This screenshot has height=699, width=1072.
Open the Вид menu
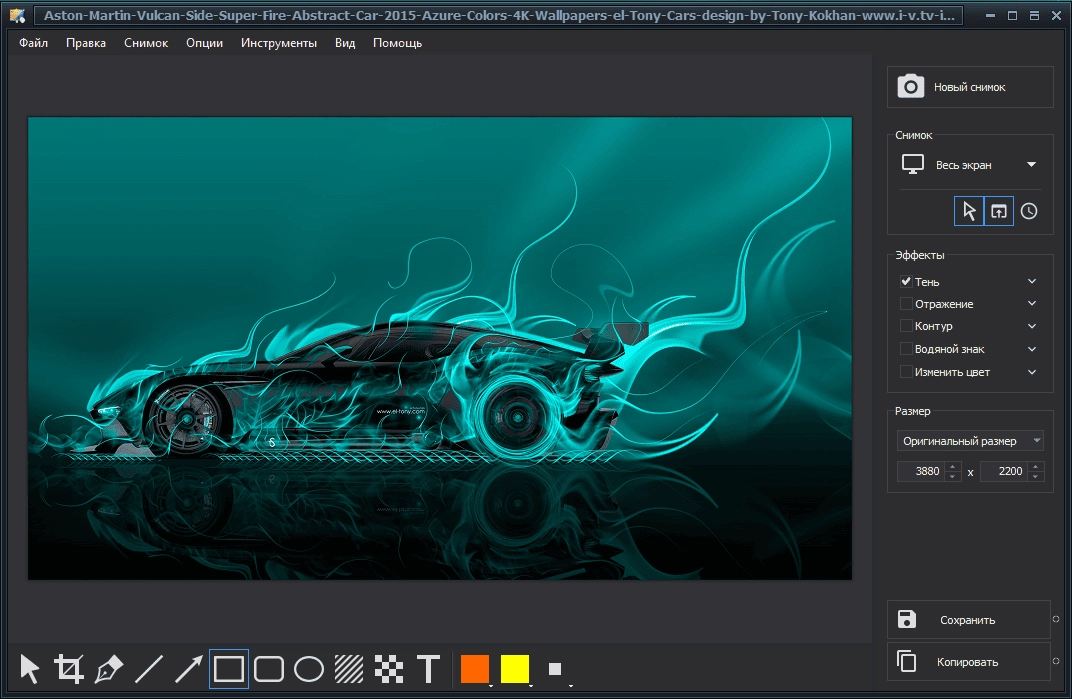[345, 42]
